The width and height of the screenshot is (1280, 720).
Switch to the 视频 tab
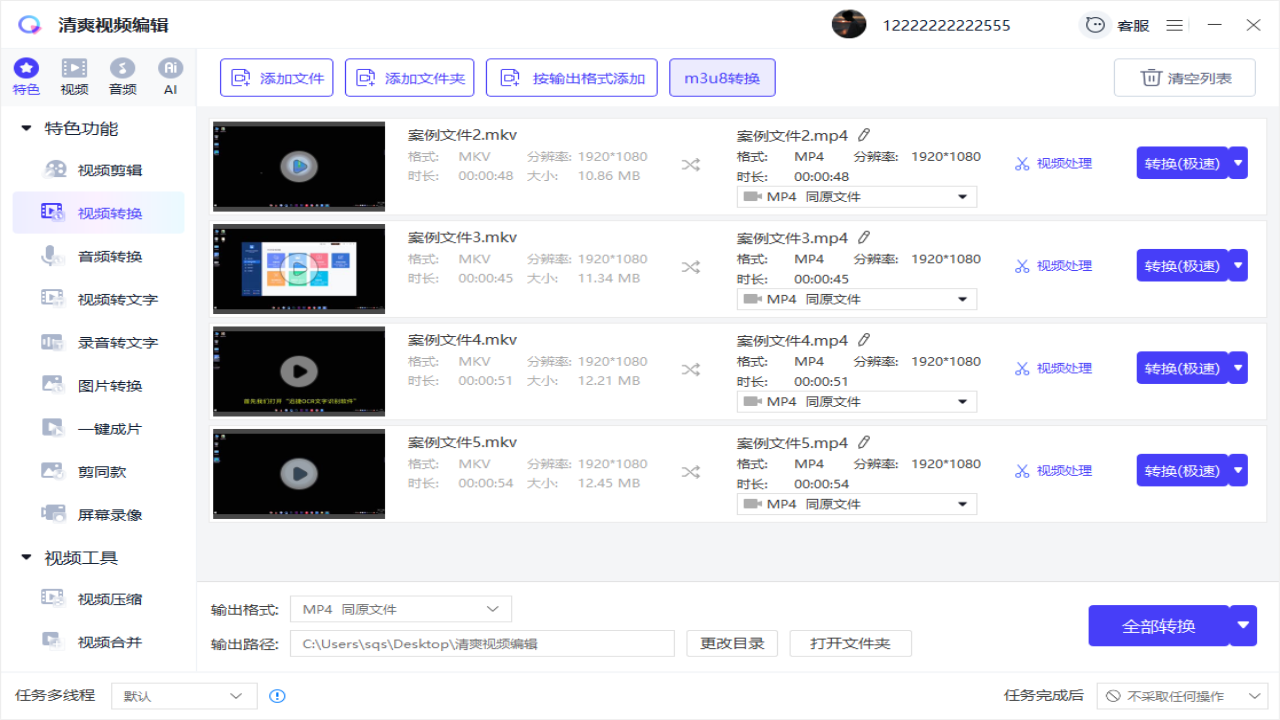tap(74, 77)
